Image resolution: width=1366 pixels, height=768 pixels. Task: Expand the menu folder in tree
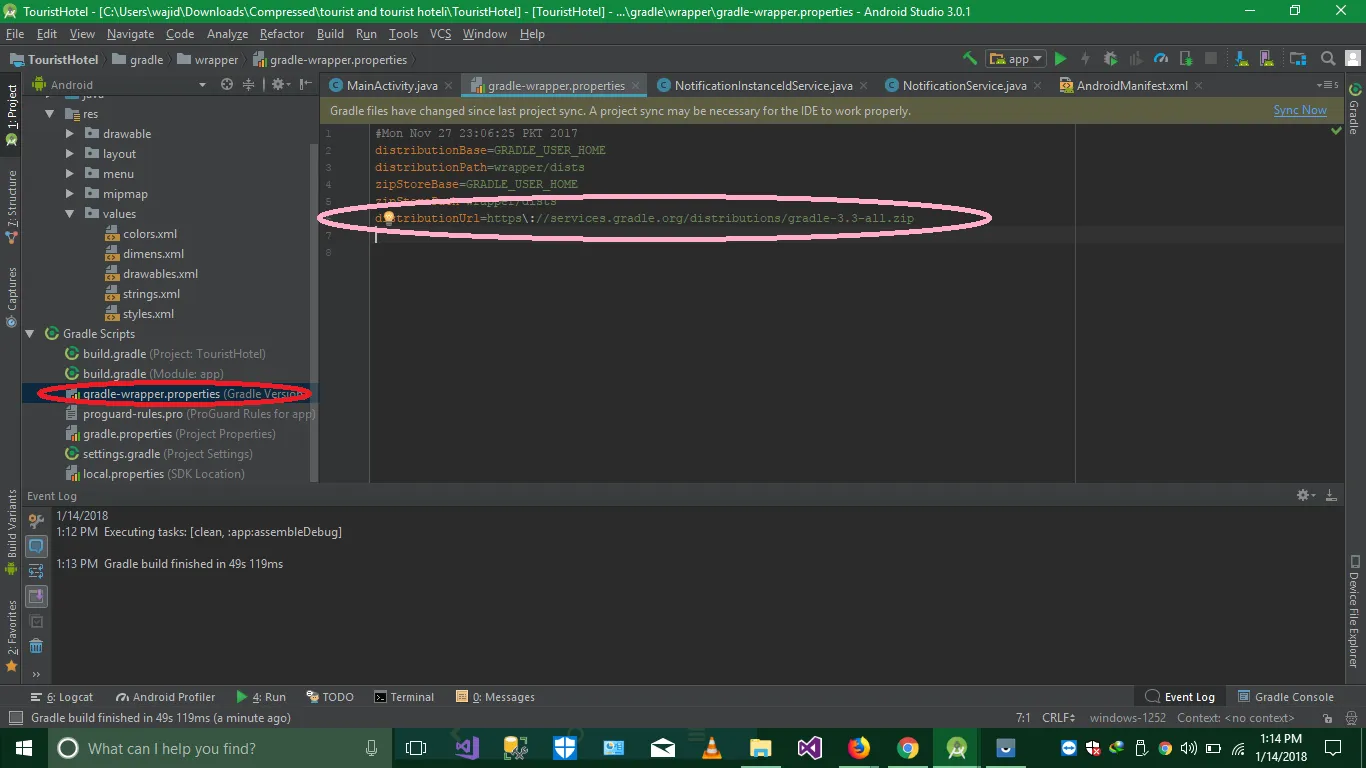(x=69, y=174)
